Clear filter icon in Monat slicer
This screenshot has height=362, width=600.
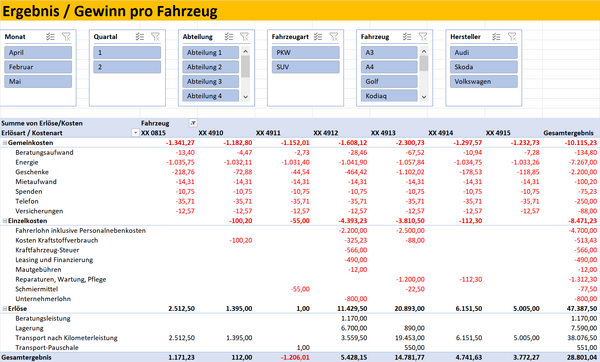tap(67, 37)
